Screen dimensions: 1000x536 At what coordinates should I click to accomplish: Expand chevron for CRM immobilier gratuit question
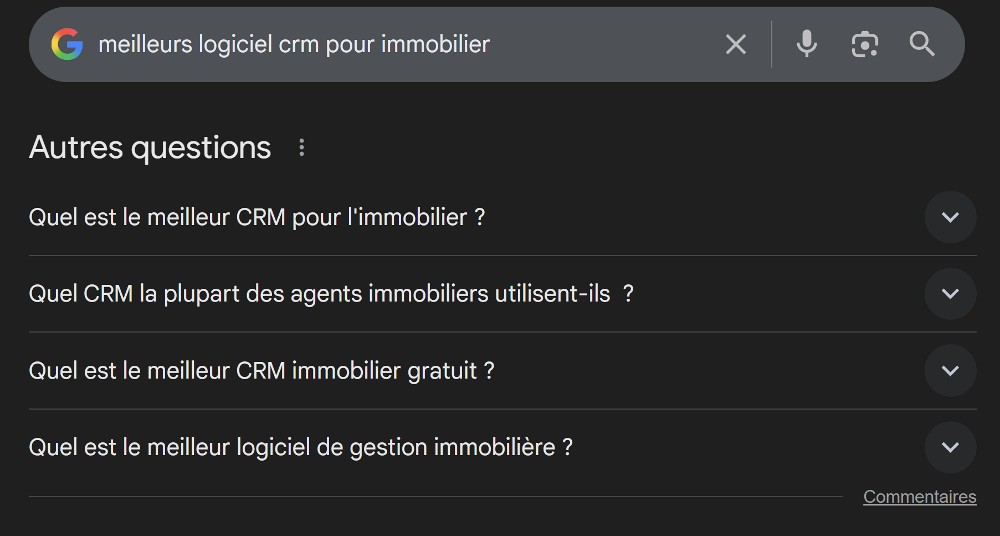(950, 371)
